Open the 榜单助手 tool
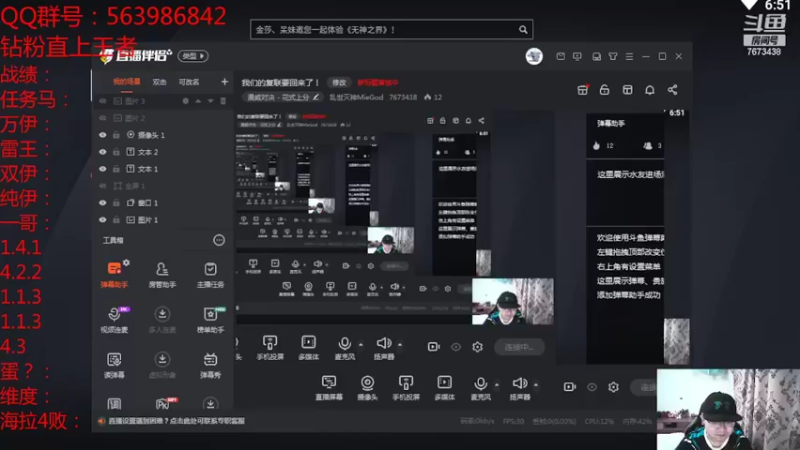Viewport: 800px width, 450px height. click(210, 320)
